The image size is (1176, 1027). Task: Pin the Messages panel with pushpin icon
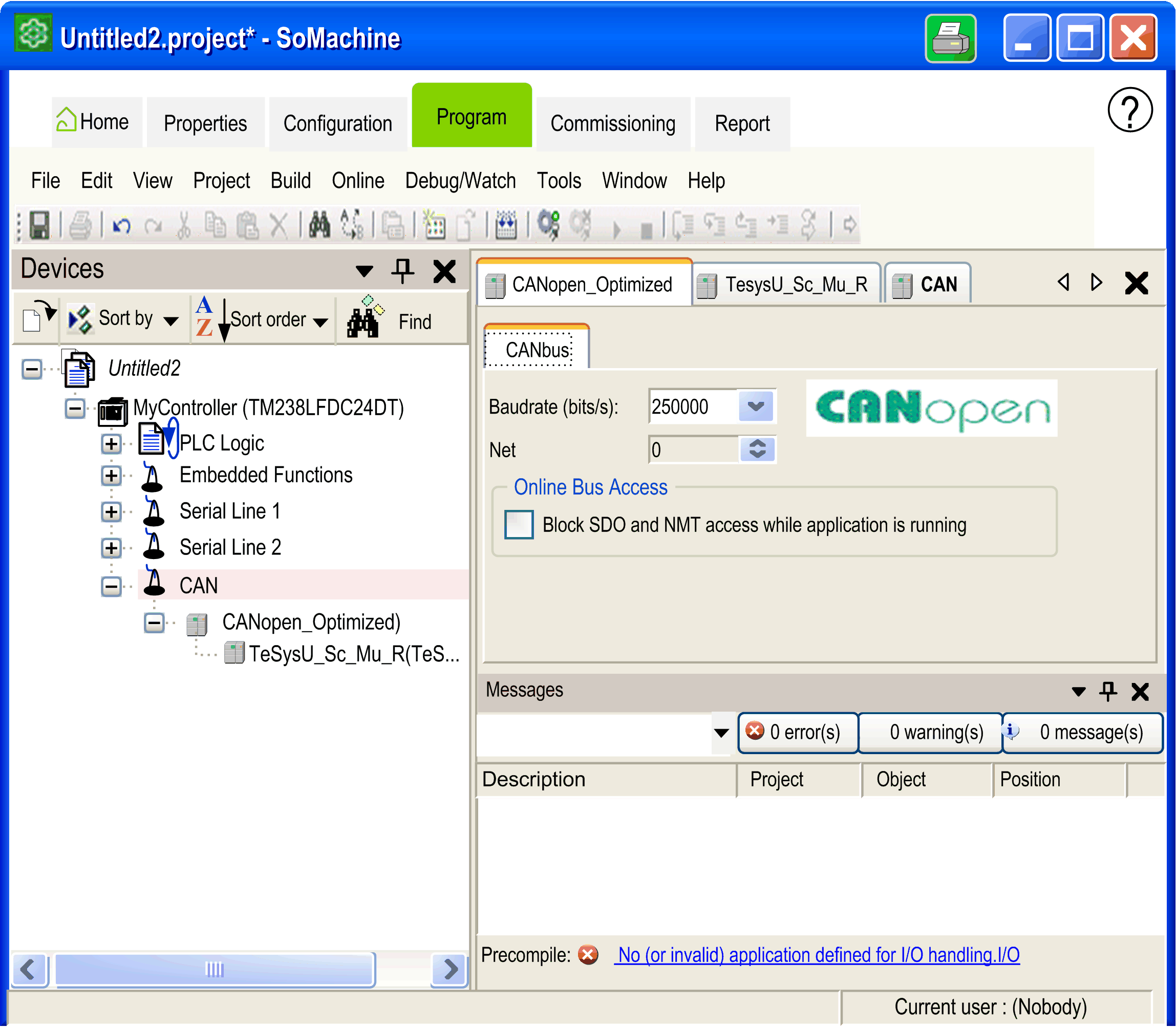[x=1107, y=691]
